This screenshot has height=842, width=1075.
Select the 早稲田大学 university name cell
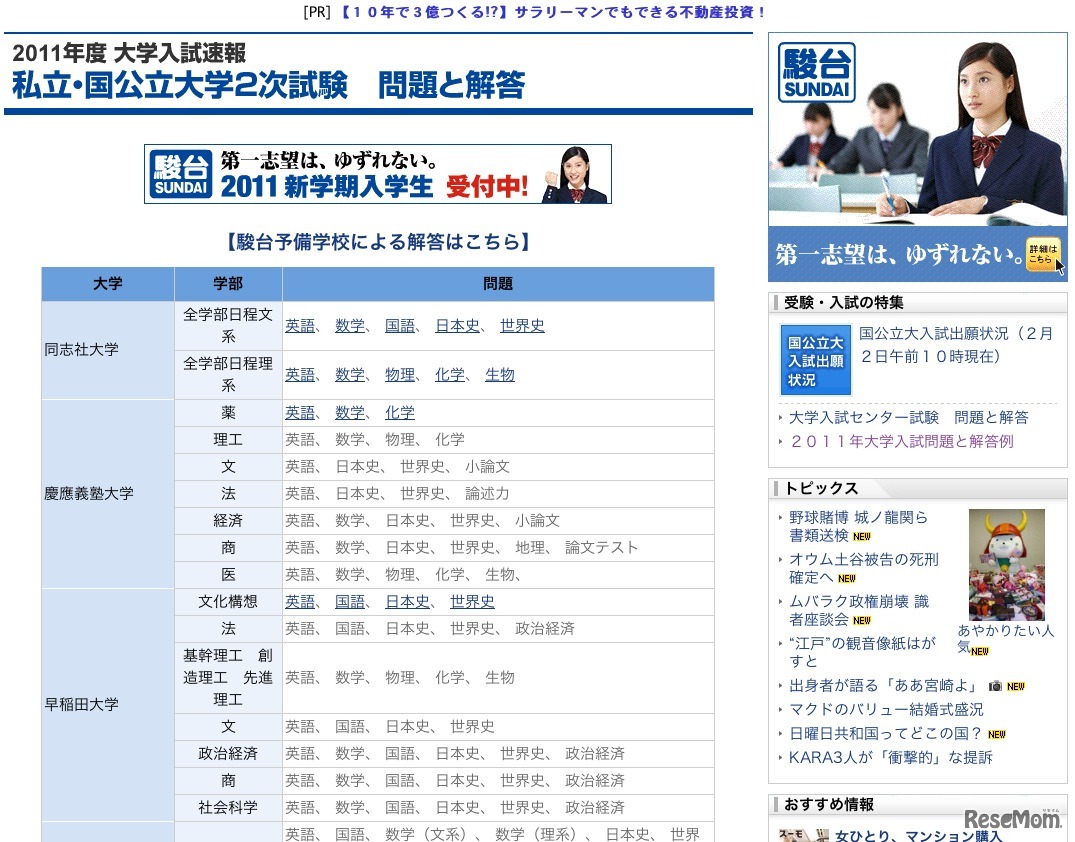[108, 704]
